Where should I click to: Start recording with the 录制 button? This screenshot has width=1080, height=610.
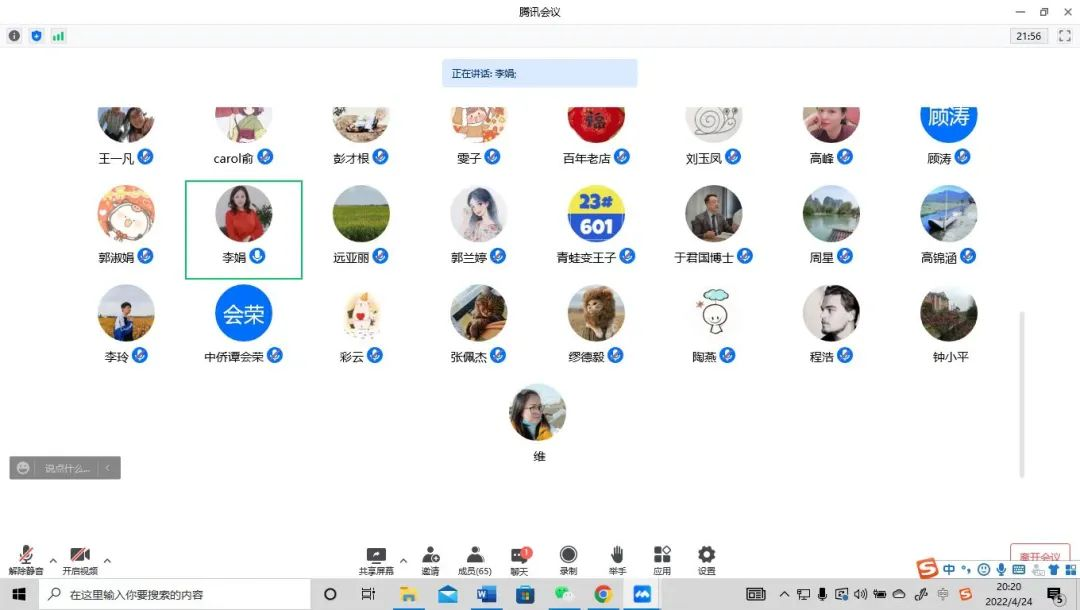[x=568, y=557]
